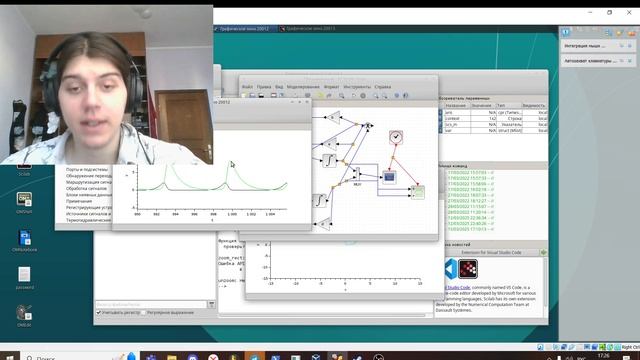Click the Автозахват клавиатуры notification
640x360 pixels.
[598, 61]
